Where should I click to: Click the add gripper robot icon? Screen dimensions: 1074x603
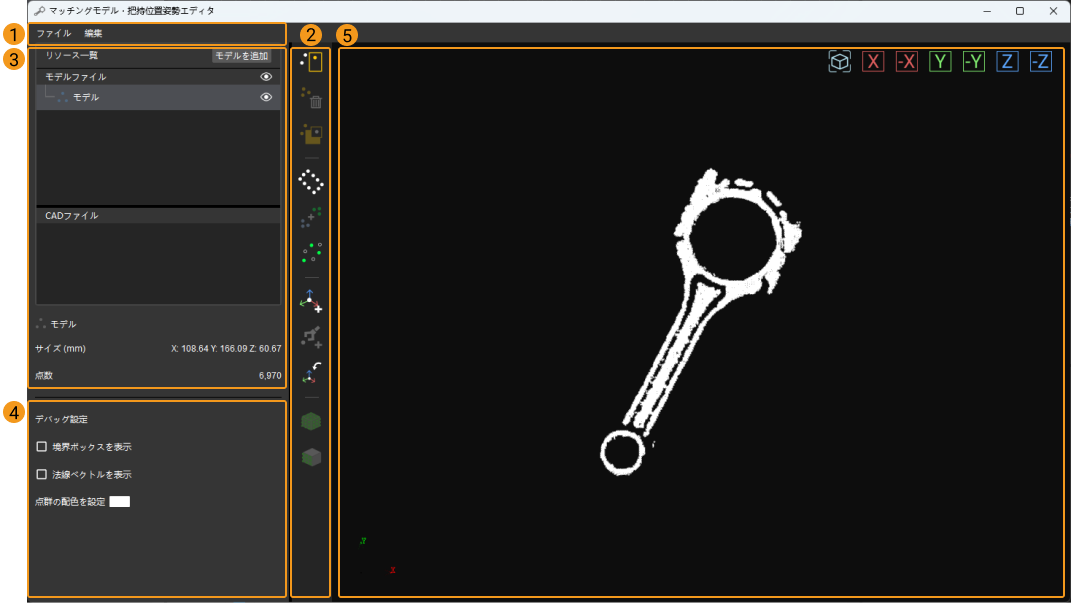(x=312, y=337)
